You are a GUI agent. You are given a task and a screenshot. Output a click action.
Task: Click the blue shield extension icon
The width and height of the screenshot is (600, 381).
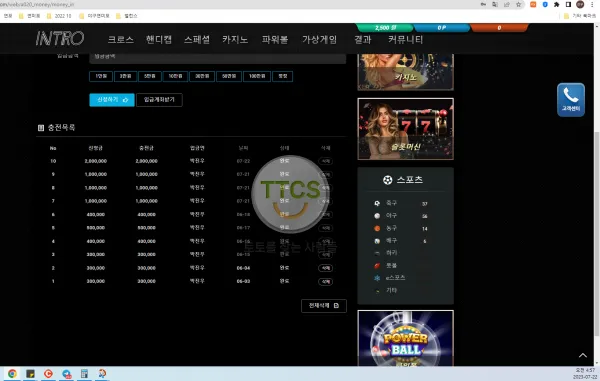545,5
